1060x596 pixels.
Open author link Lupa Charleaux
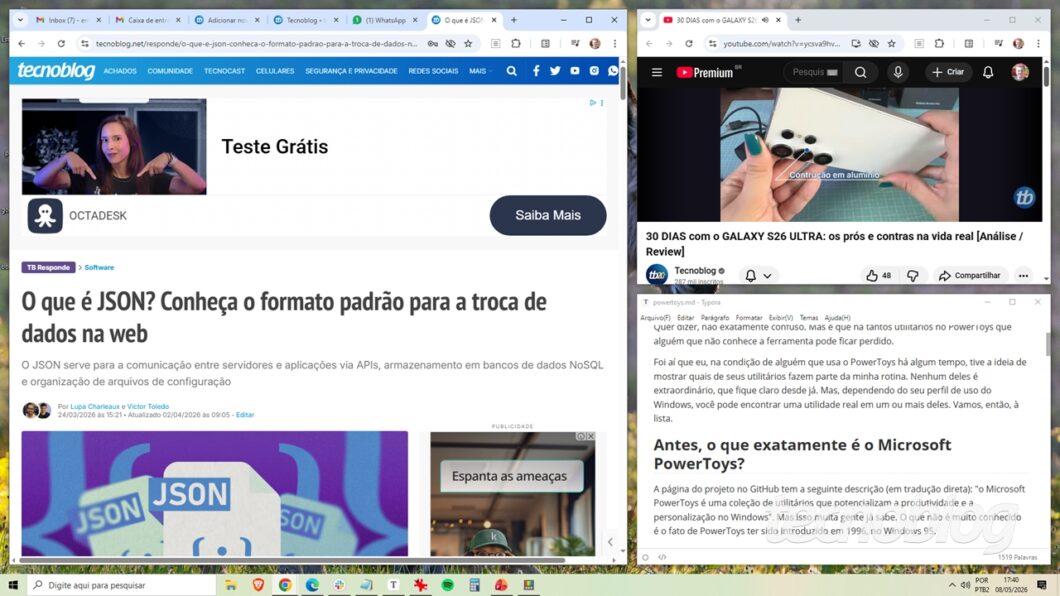click(x=95, y=406)
